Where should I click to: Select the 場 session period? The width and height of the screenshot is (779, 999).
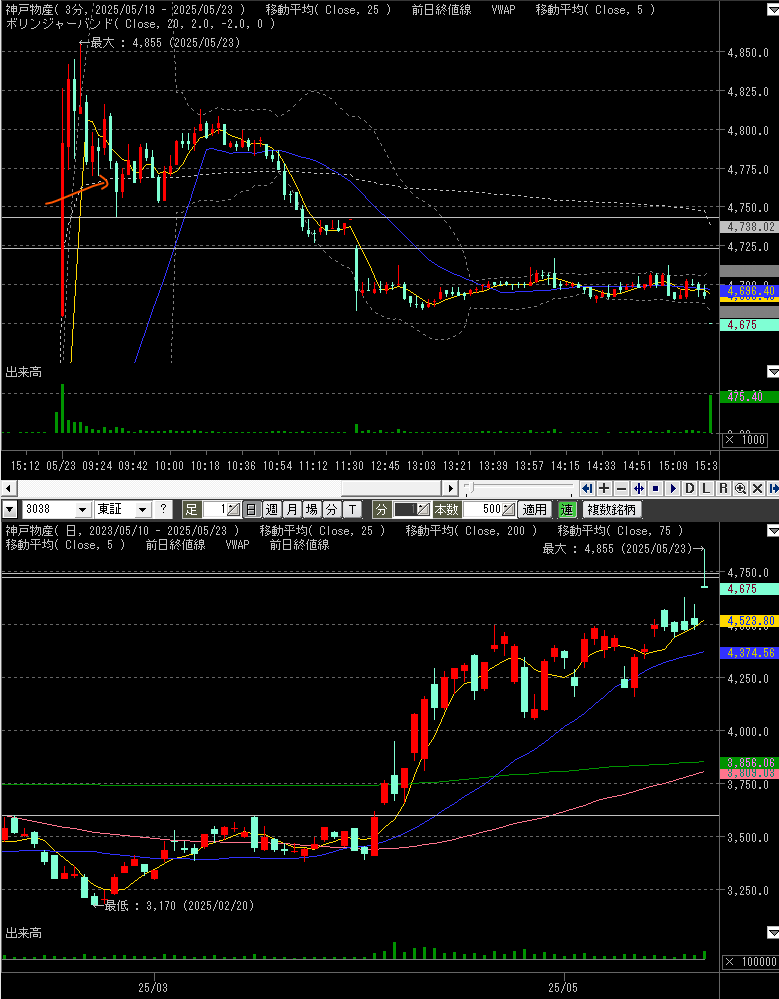point(311,509)
